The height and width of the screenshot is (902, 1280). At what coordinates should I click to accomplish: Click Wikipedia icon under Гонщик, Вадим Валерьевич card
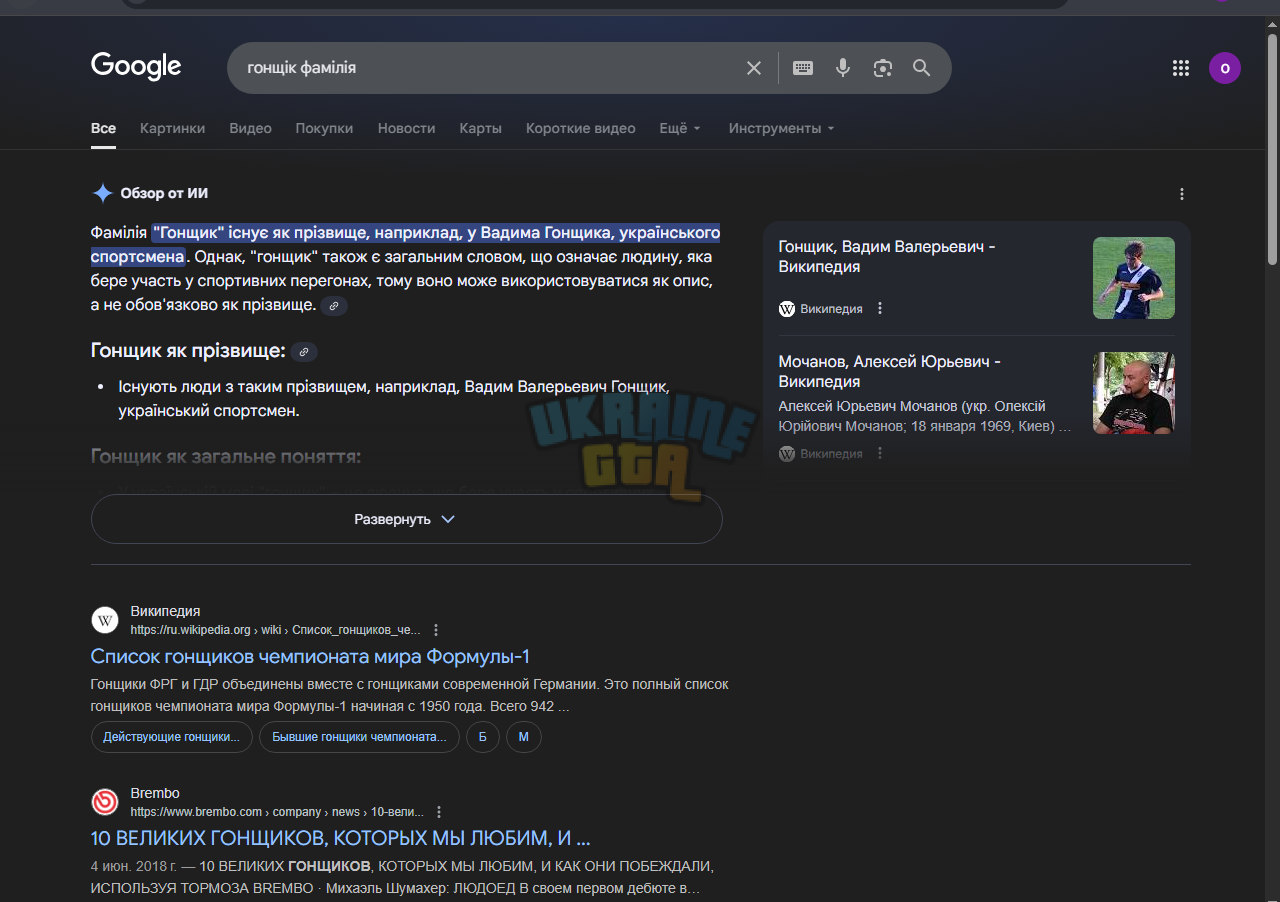pos(787,309)
